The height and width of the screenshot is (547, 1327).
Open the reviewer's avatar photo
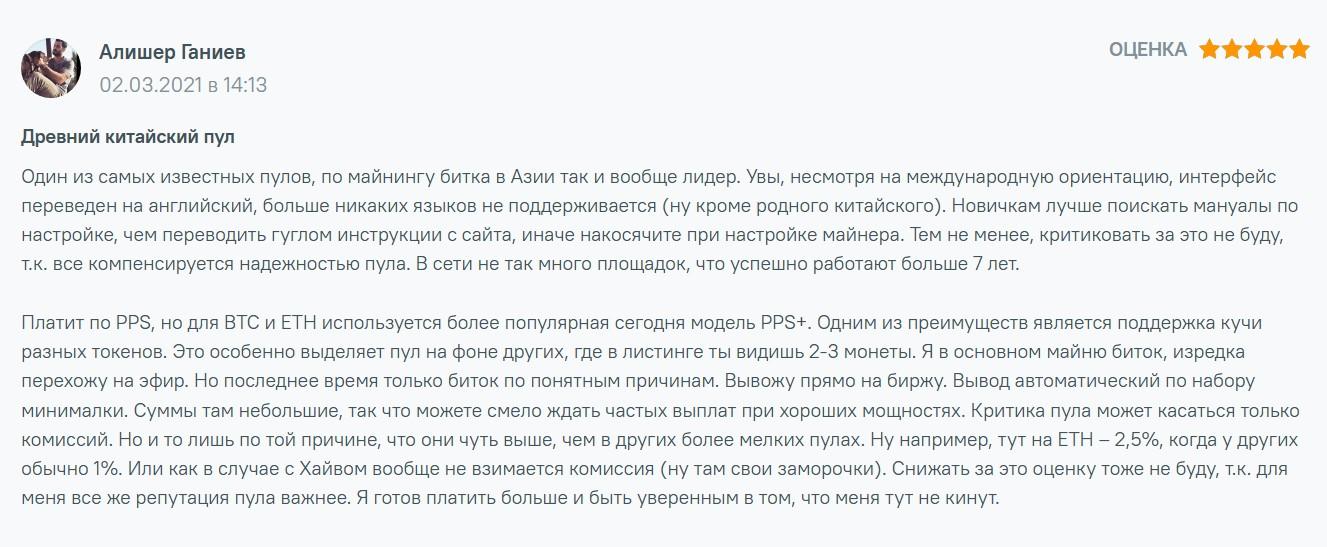click(51, 68)
